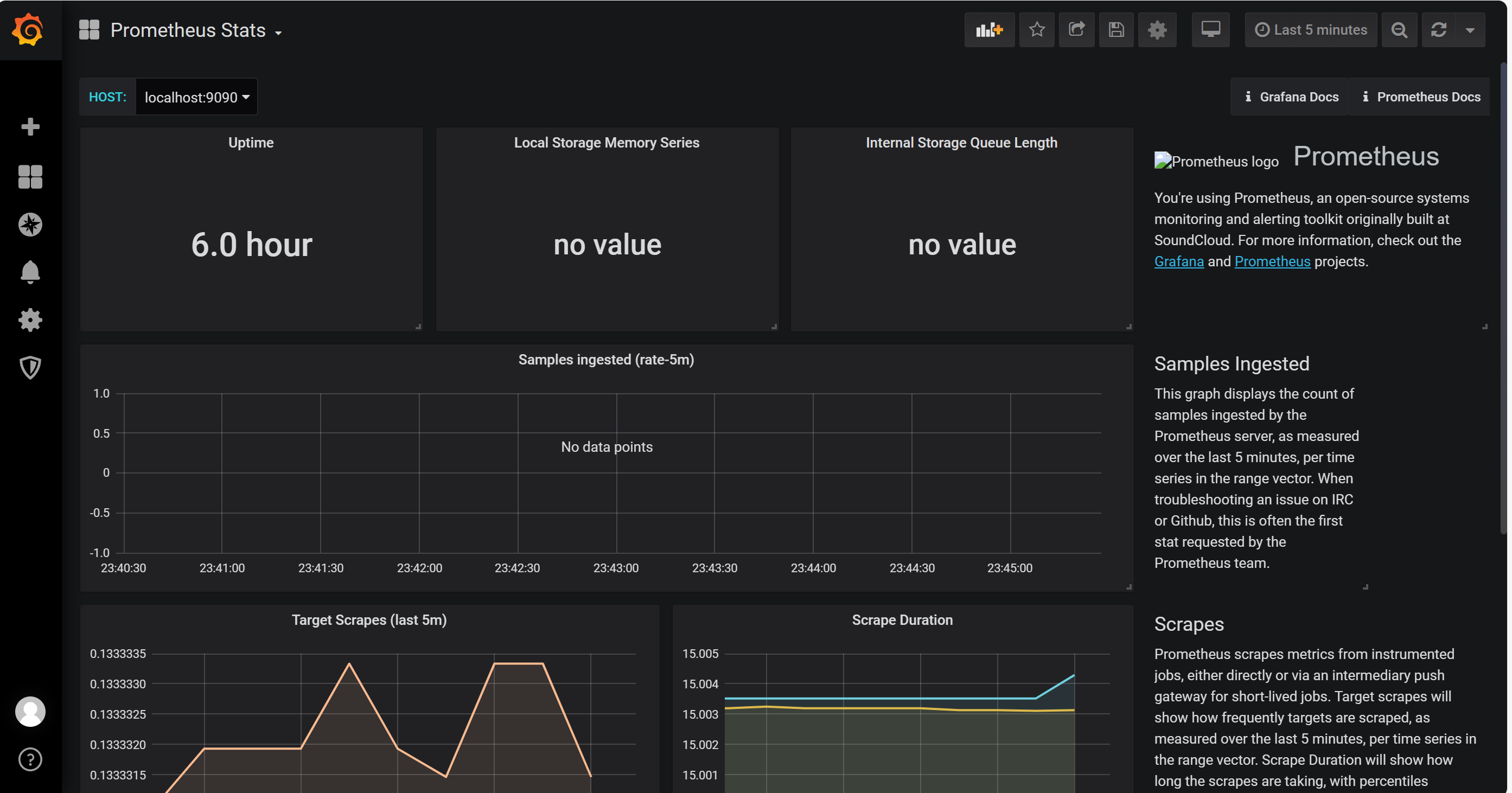Viewport: 1512px width, 793px height.
Task: Mark dashboard as favorite with star
Action: point(1037,30)
